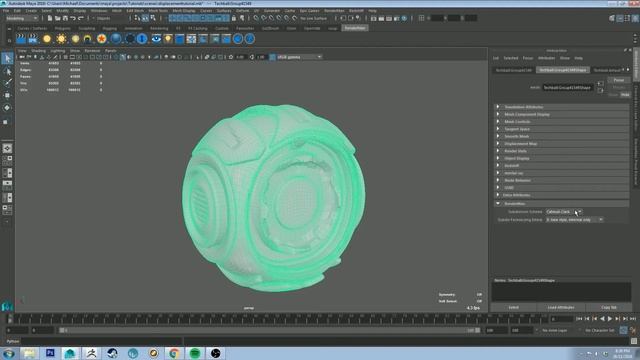Open the Subdivision Scheme Catmull-Clark dropdown
The width and height of the screenshot is (640, 360).
pos(564,212)
